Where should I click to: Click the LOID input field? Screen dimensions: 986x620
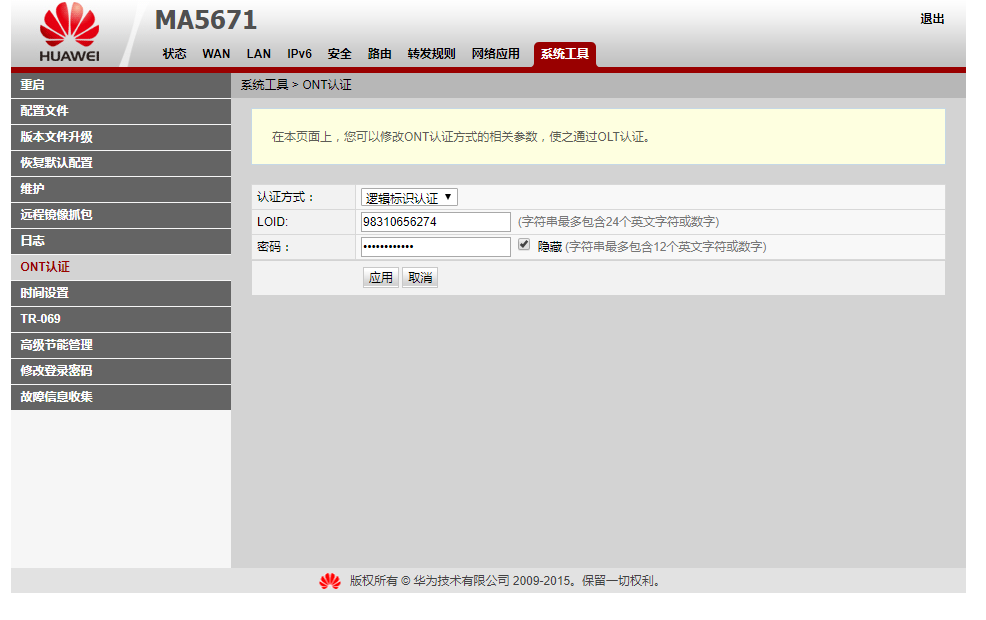click(x=435, y=222)
